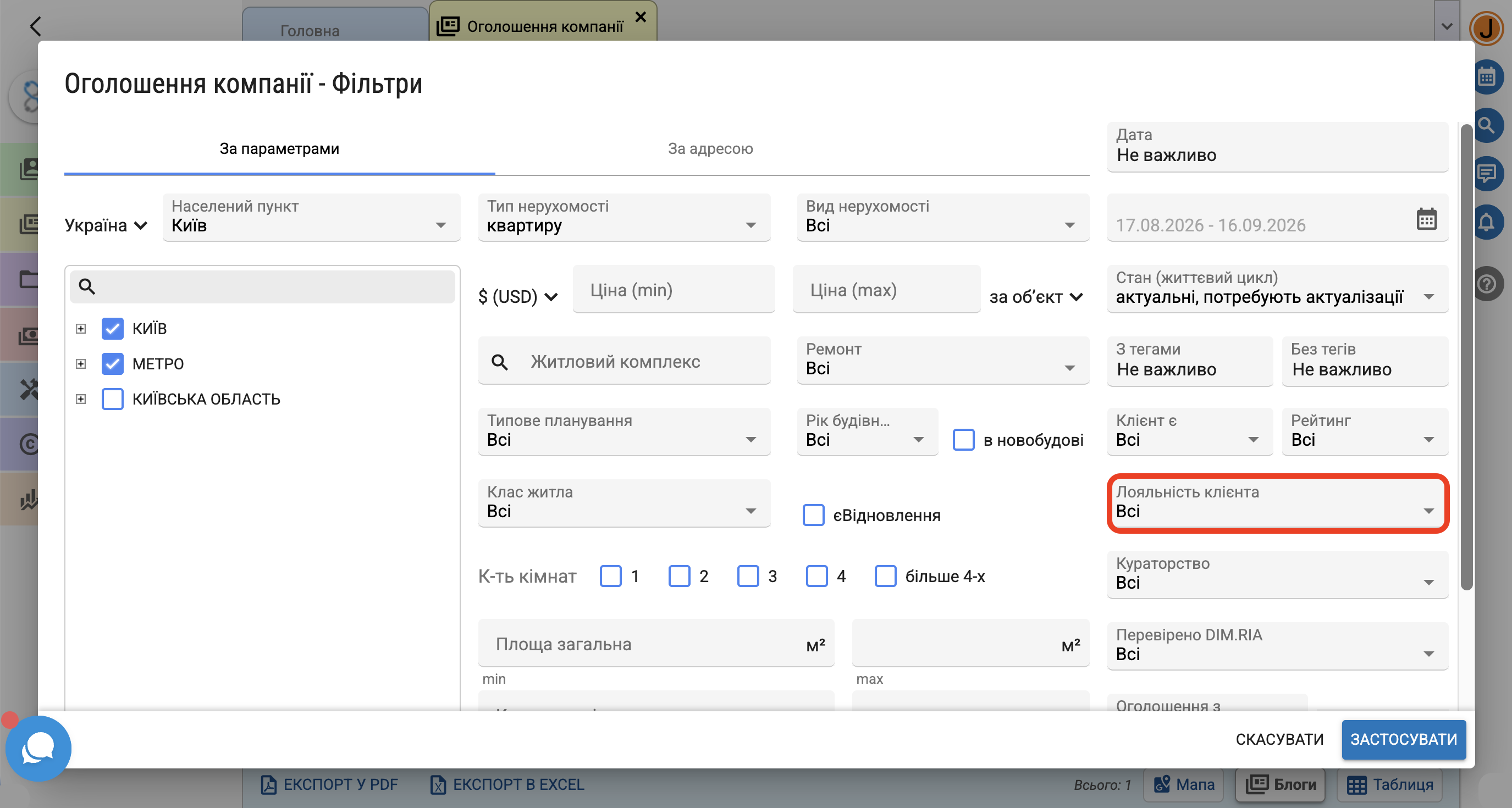This screenshot has height=808, width=1512.
Task: Open the user avatar J profile
Action: [1487, 27]
